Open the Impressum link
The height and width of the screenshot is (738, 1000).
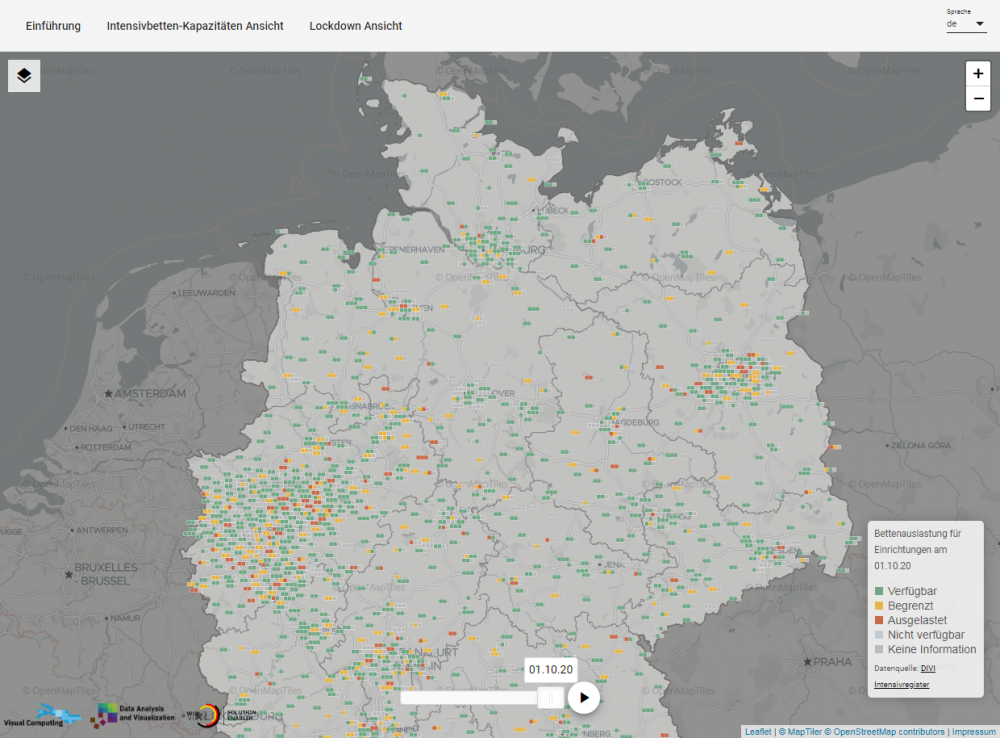point(972,732)
